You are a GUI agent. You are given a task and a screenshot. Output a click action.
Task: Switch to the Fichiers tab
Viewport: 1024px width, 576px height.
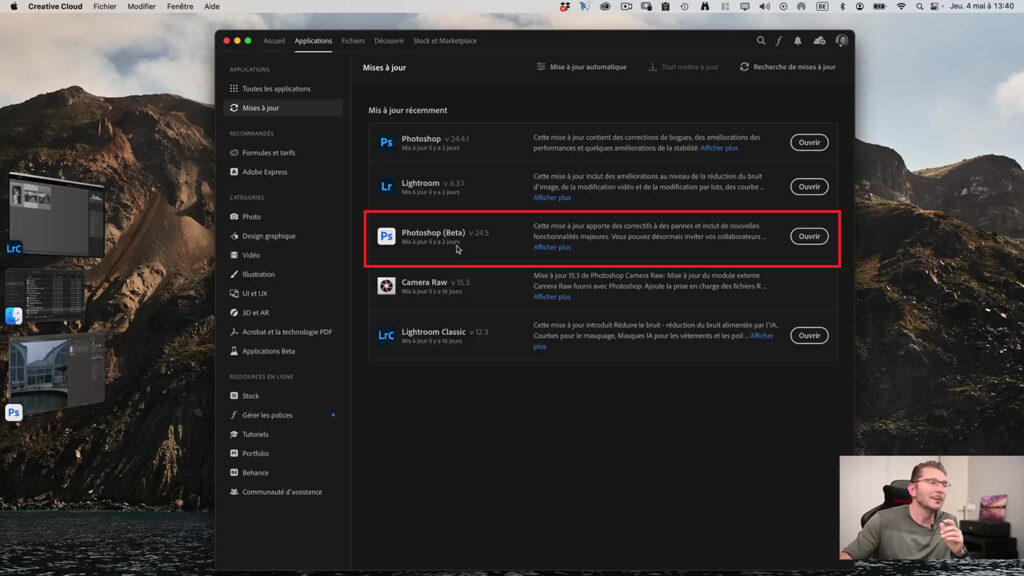pos(353,41)
